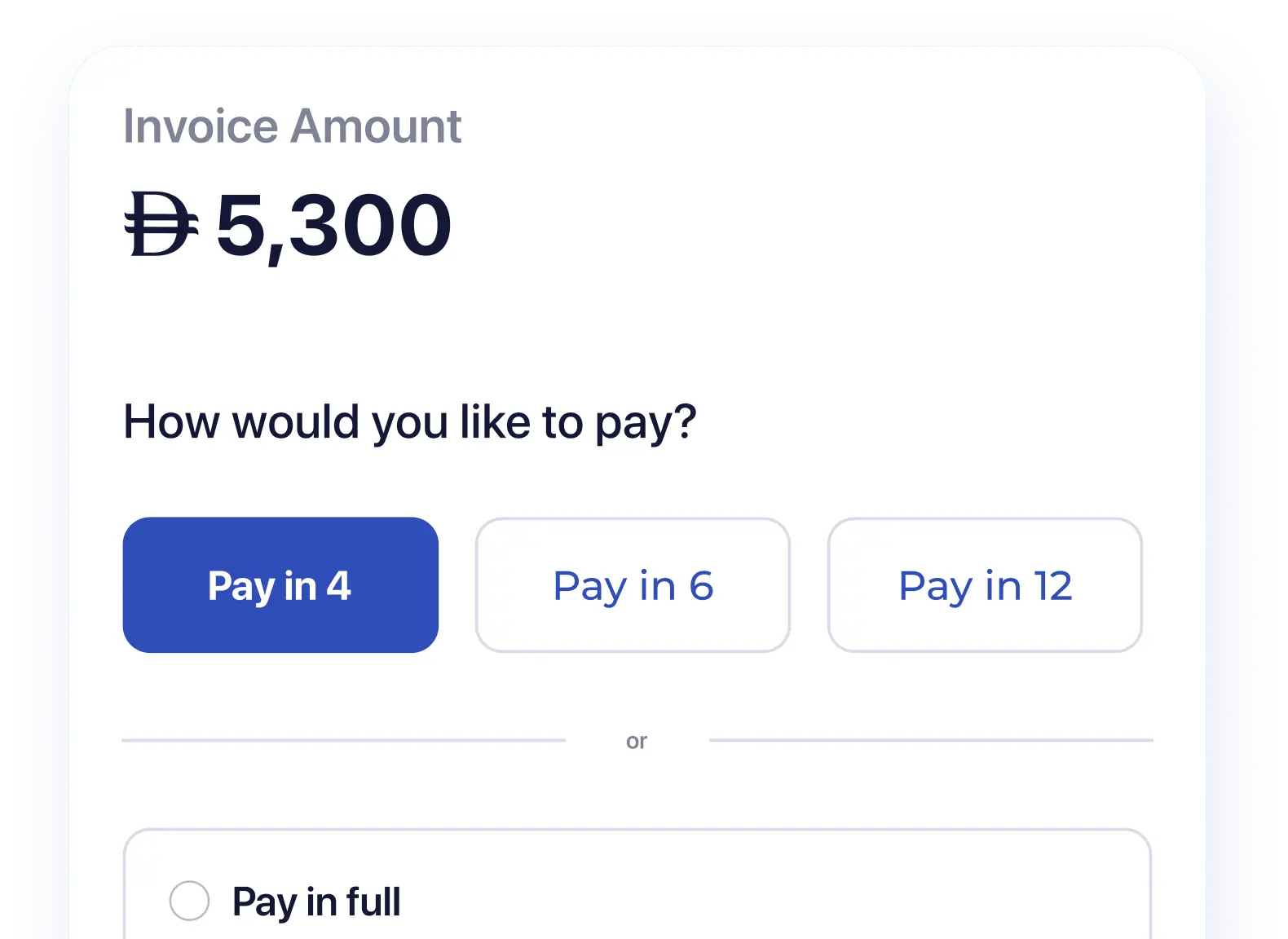Click the dirham currency symbol icon

(161, 224)
